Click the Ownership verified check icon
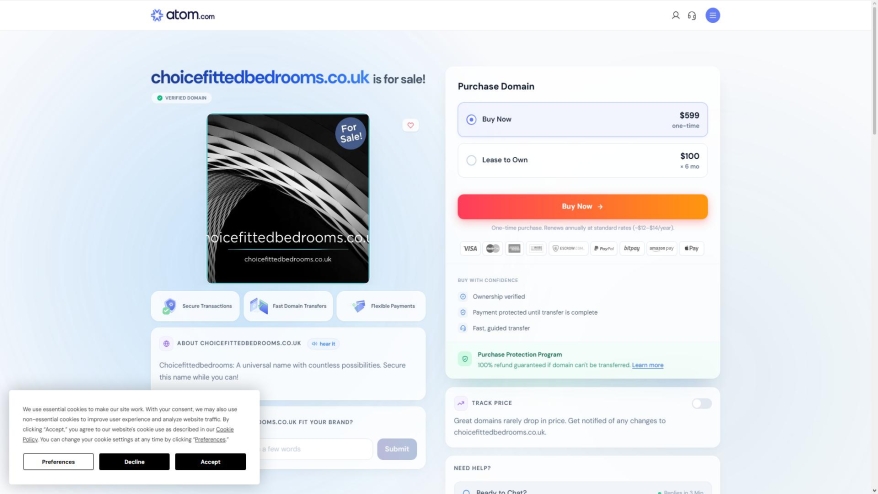 tap(463, 297)
